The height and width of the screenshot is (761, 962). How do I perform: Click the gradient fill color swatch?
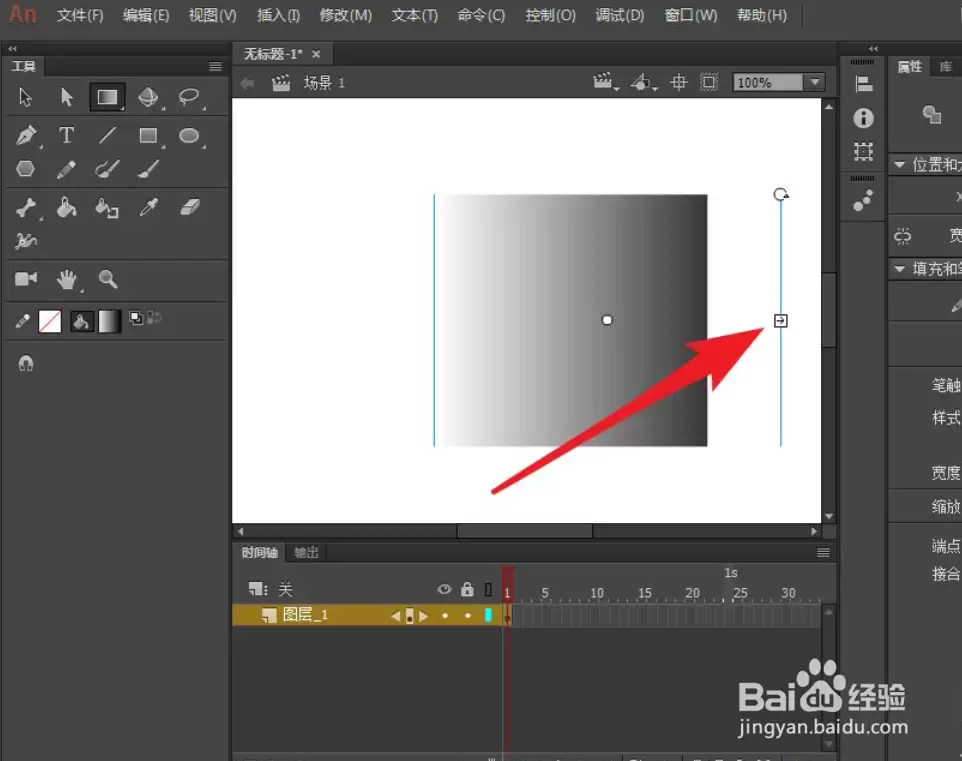click(x=110, y=321)
